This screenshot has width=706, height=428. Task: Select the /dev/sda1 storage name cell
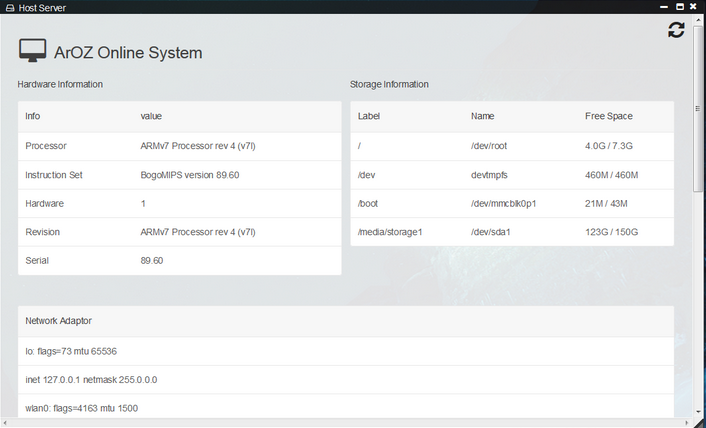click(490, 232)
